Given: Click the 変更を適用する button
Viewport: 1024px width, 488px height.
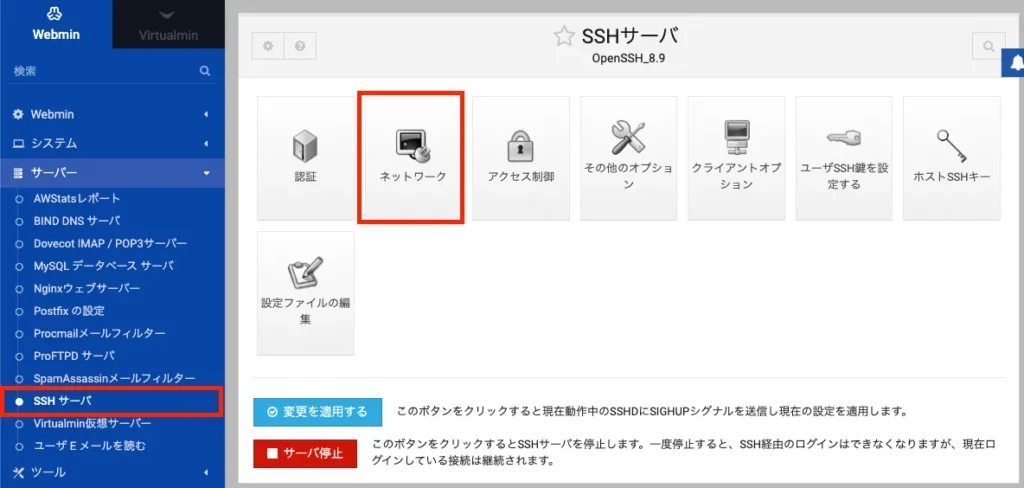Looking at the screenshot, I should (319, 411).
